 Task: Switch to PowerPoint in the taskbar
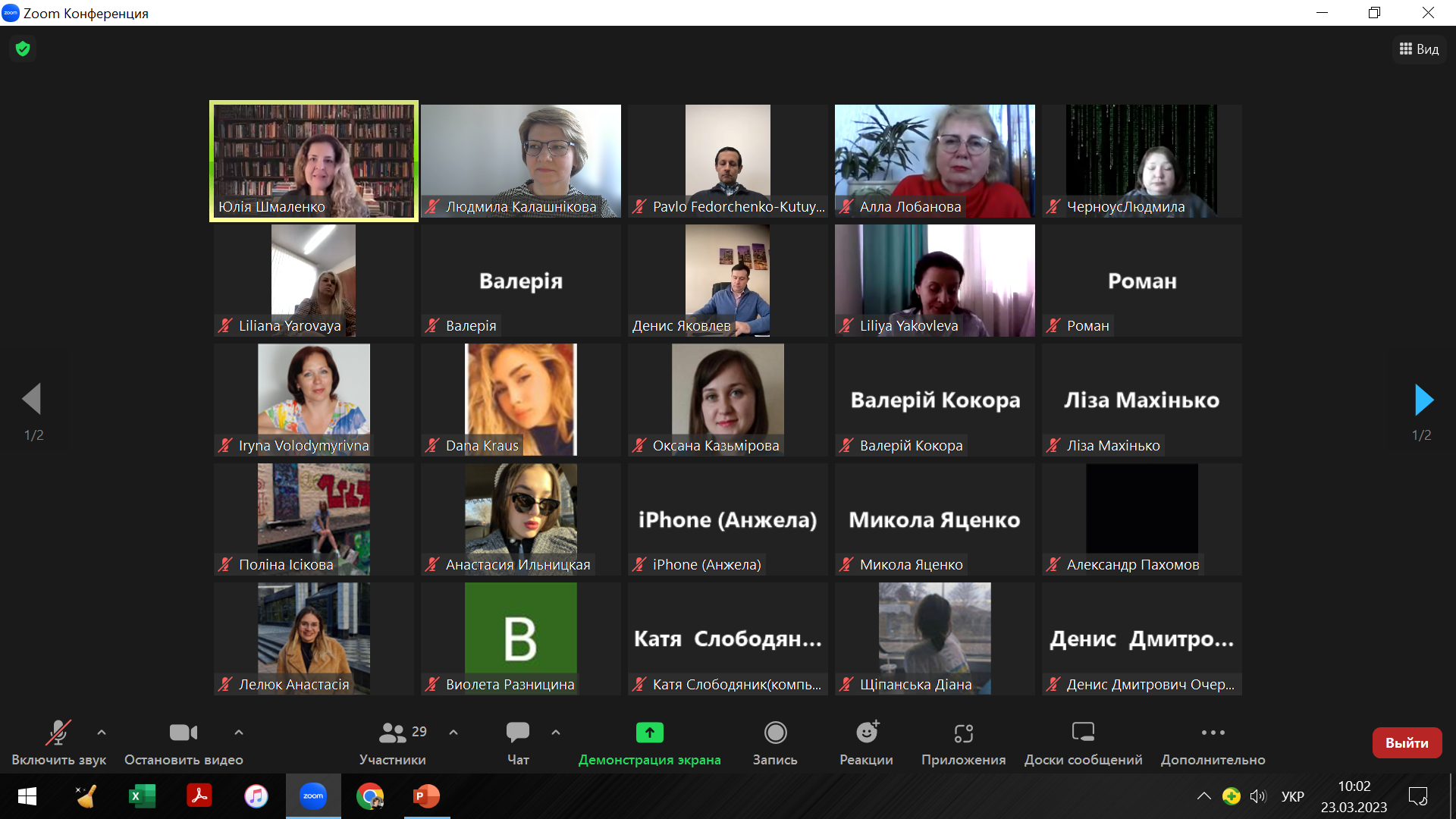427,796
